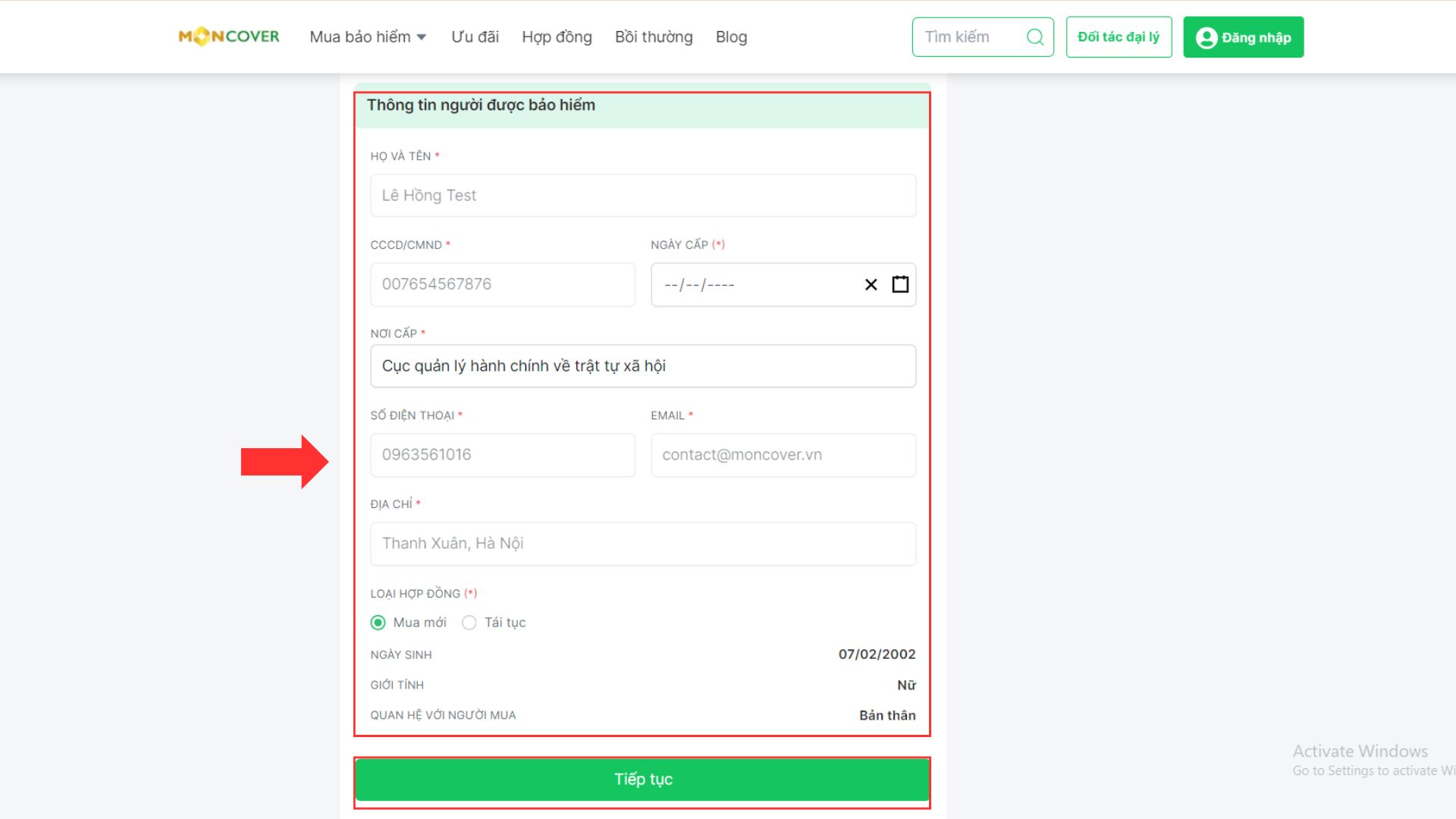Screen dimensions: 1456x819
Task: Select the Tái tục radio option
Action: [469, 623]
